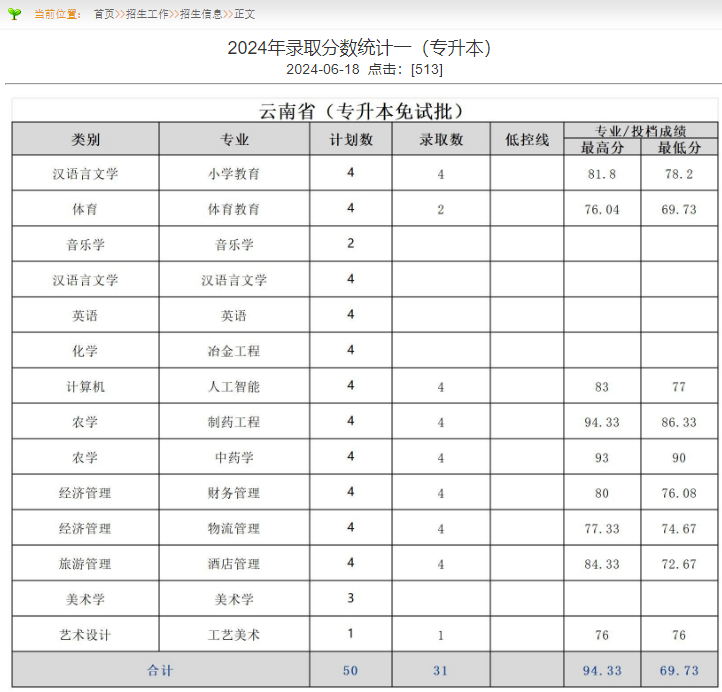Image resolution: width=722 pixels, height=692 pixels.
Task: Click the 低控线 column header
Action: tap(527, 140)
